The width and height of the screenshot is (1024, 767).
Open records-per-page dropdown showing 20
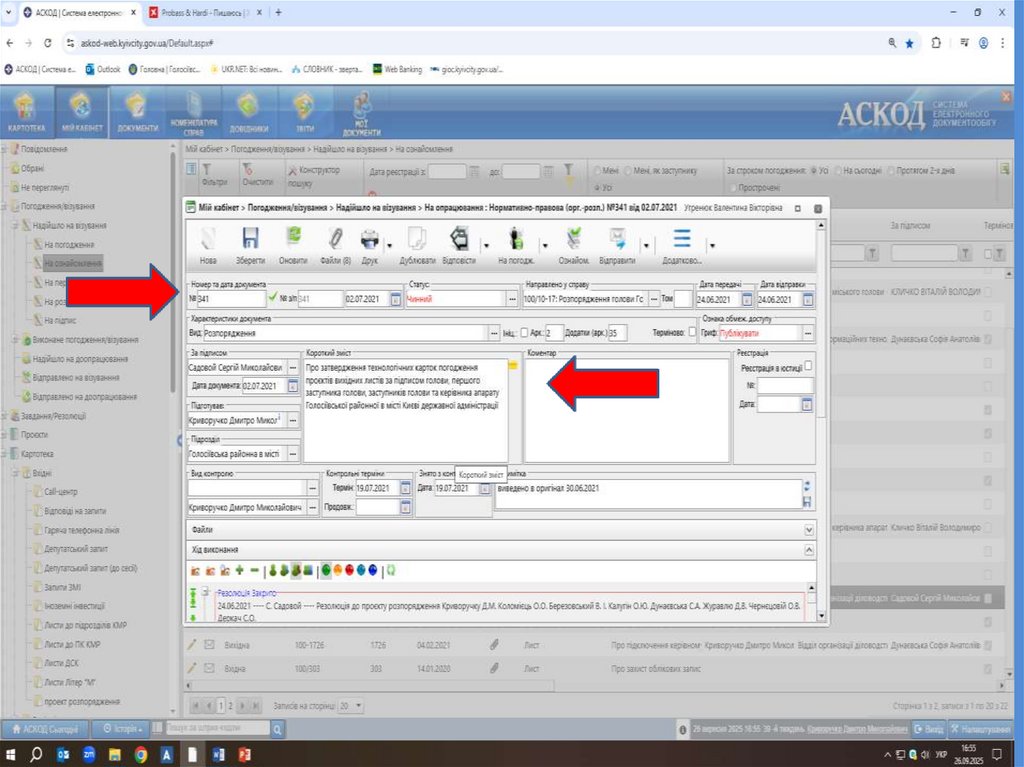click(x=350, y=705)
